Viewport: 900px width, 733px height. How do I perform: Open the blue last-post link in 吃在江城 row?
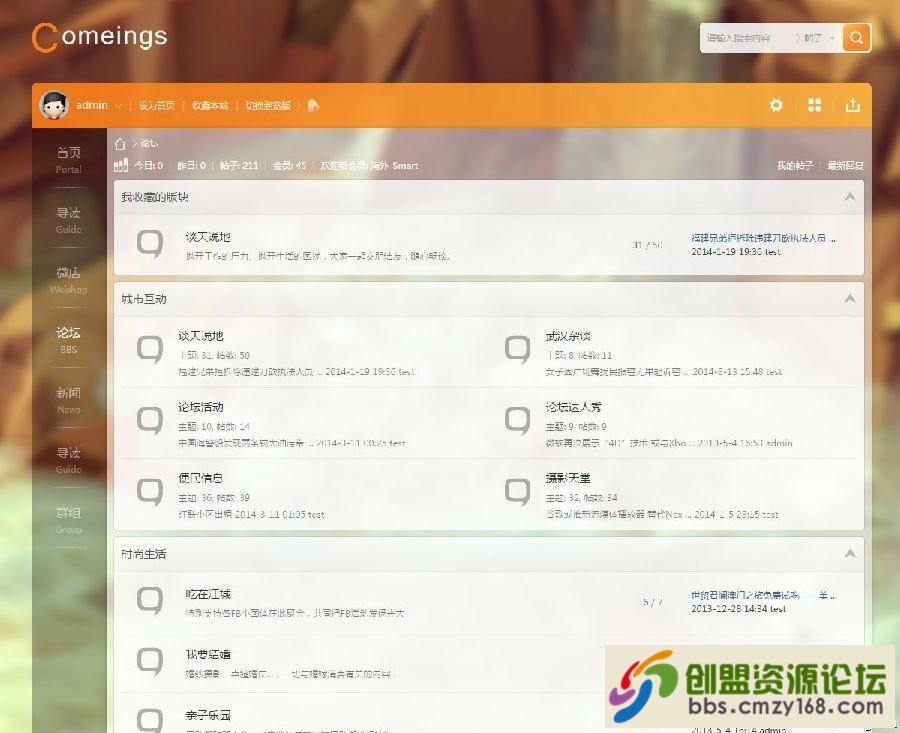763,595
